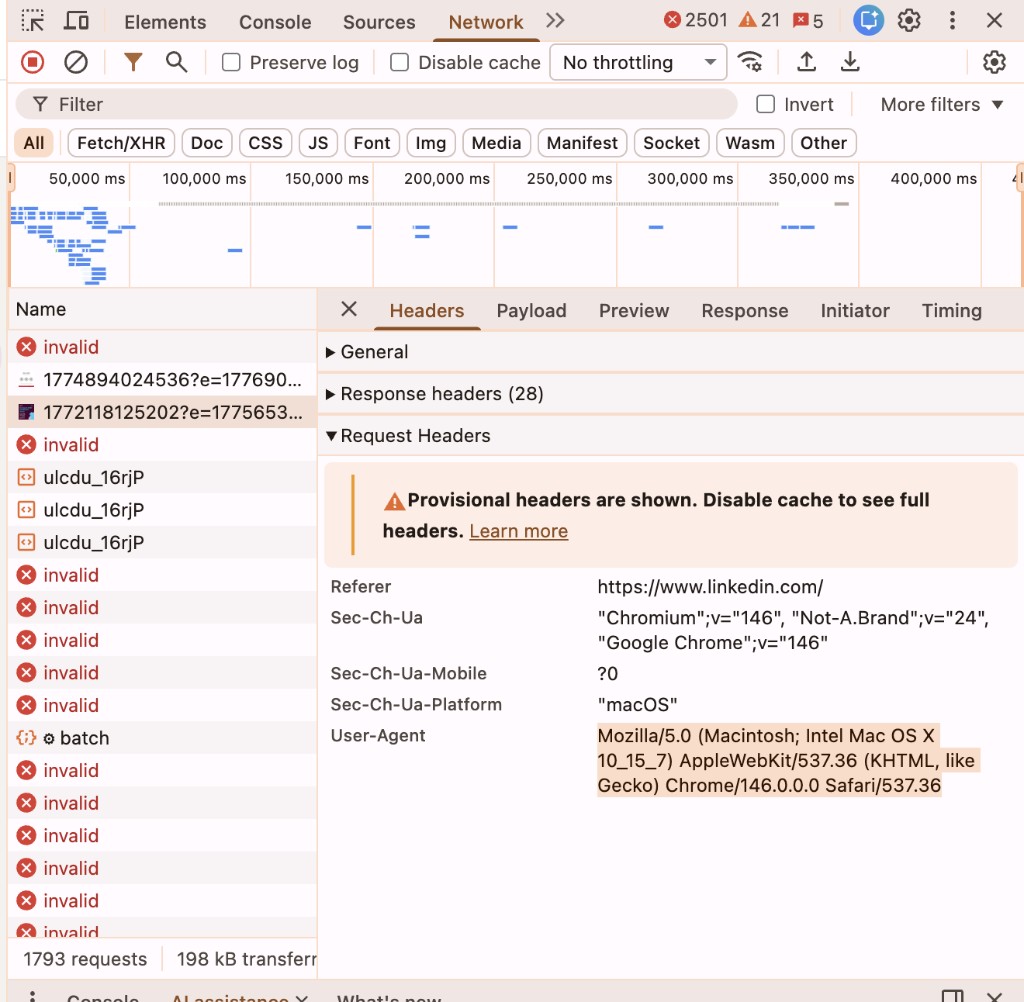This screenshot has width=1024, height=1002.
Task: Enable the Preserve log checkbox
Action: click(231, 62)
